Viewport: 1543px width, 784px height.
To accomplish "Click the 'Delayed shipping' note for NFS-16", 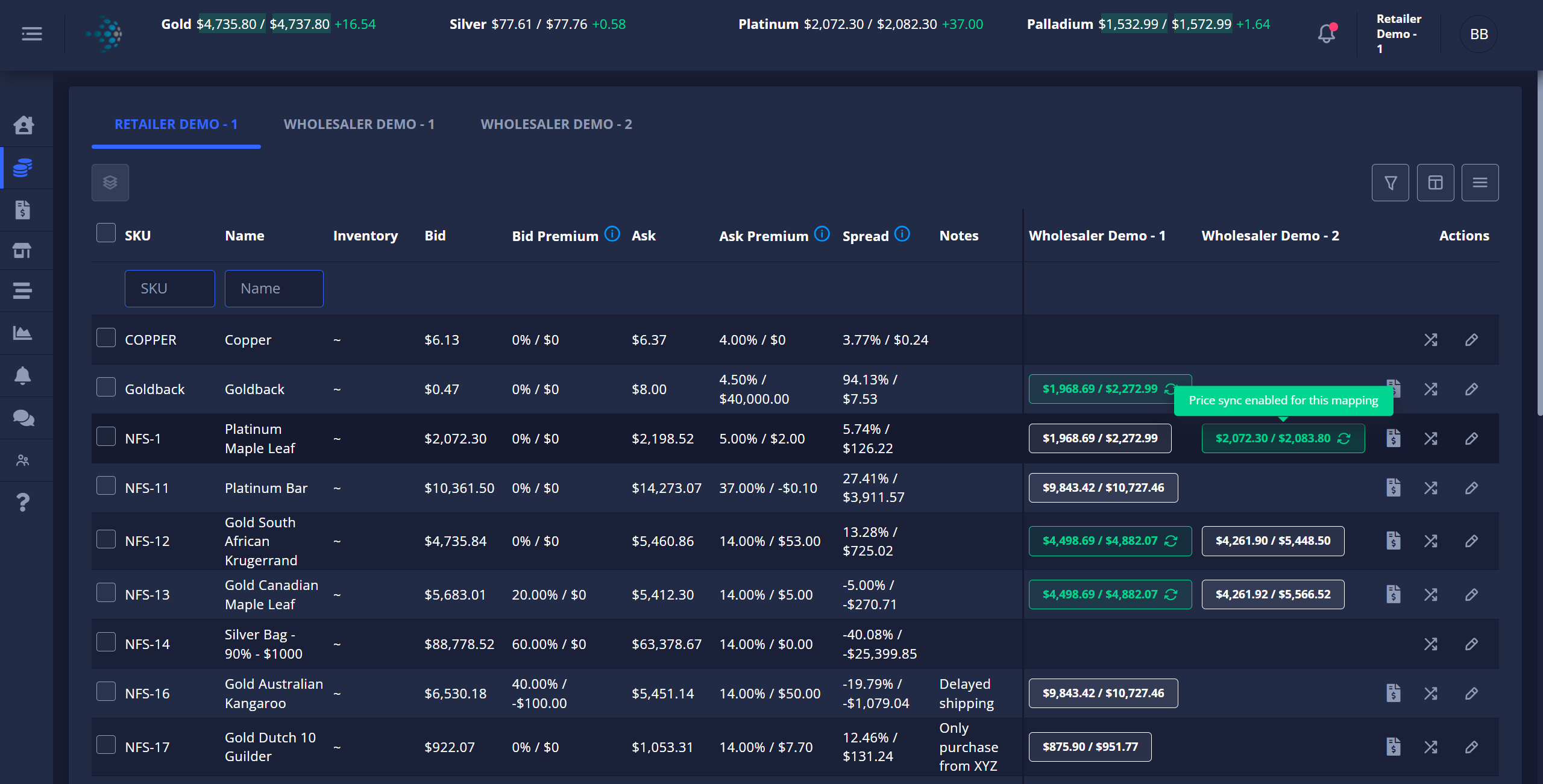I will click(966, 694).
